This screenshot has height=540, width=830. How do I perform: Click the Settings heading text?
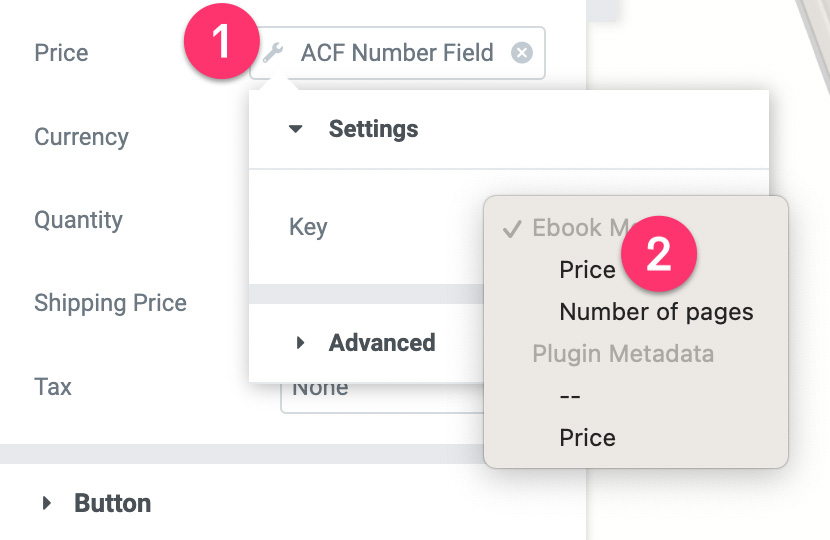point(373,129)
